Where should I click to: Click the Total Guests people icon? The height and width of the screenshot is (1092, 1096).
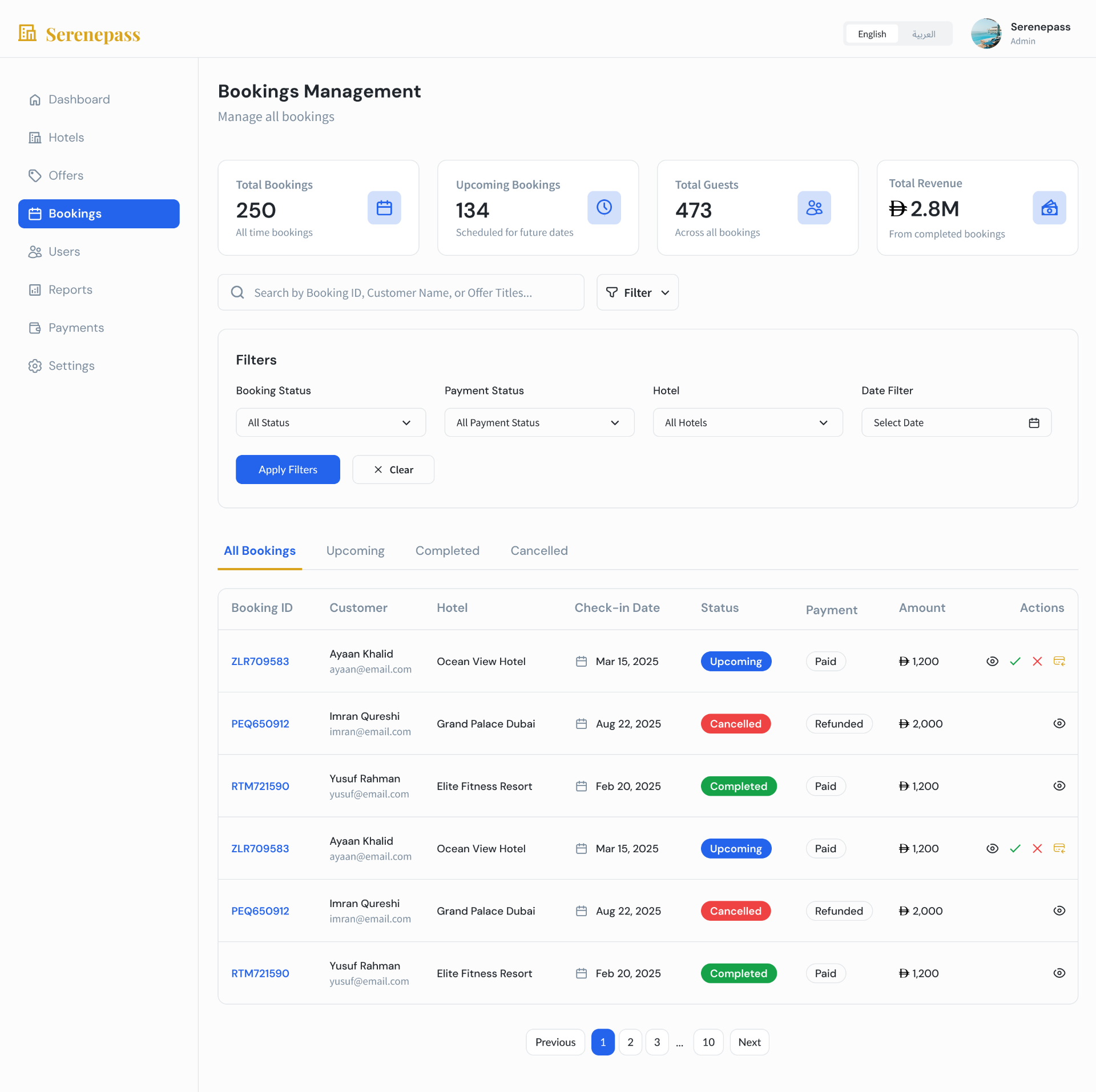pyautogui.click(x=814, y=208)
